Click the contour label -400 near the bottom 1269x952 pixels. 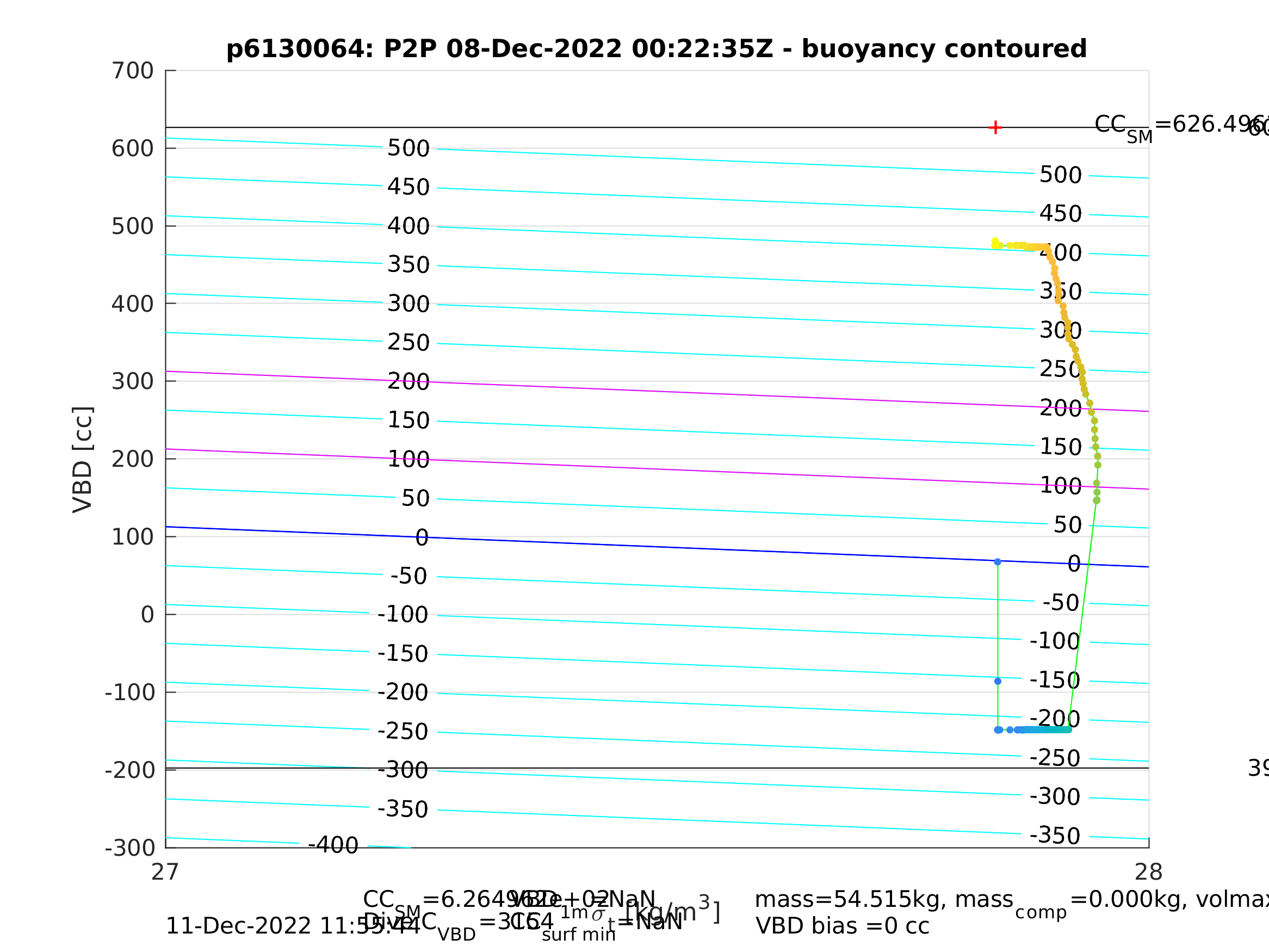[x=333, y=845]
